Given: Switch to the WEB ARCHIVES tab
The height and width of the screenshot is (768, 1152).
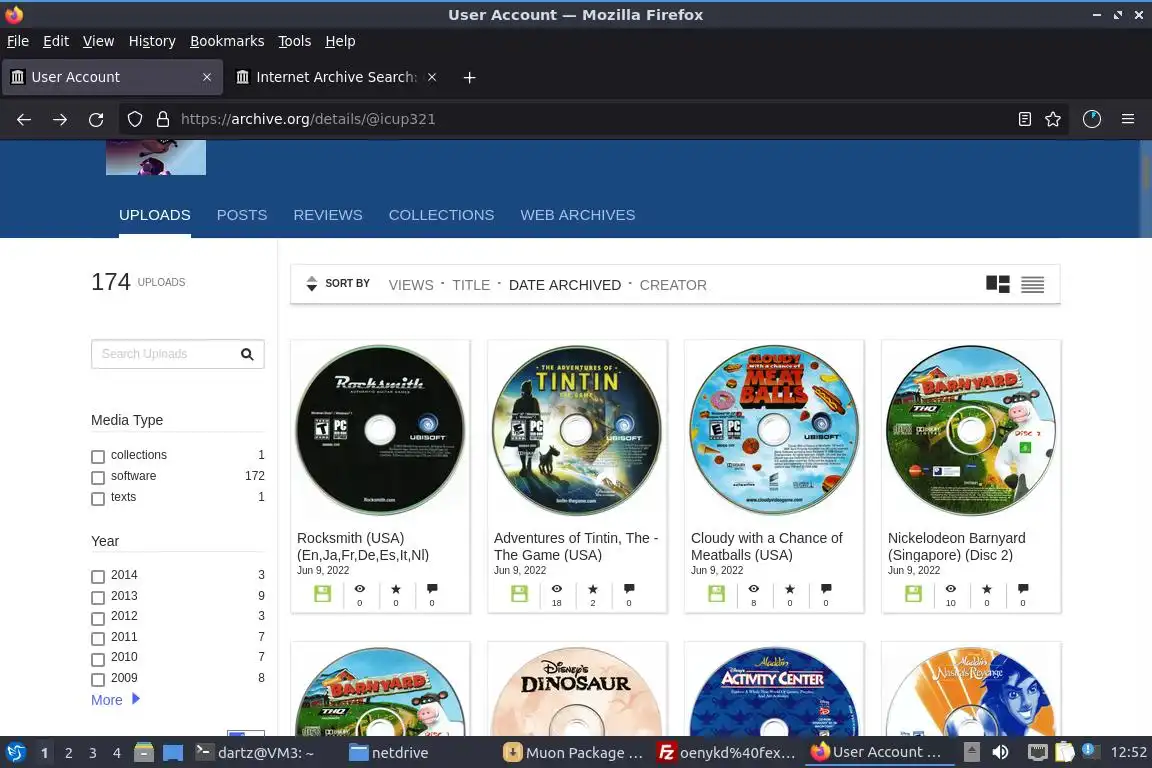Looking at the screenshot, I should 577,215.
